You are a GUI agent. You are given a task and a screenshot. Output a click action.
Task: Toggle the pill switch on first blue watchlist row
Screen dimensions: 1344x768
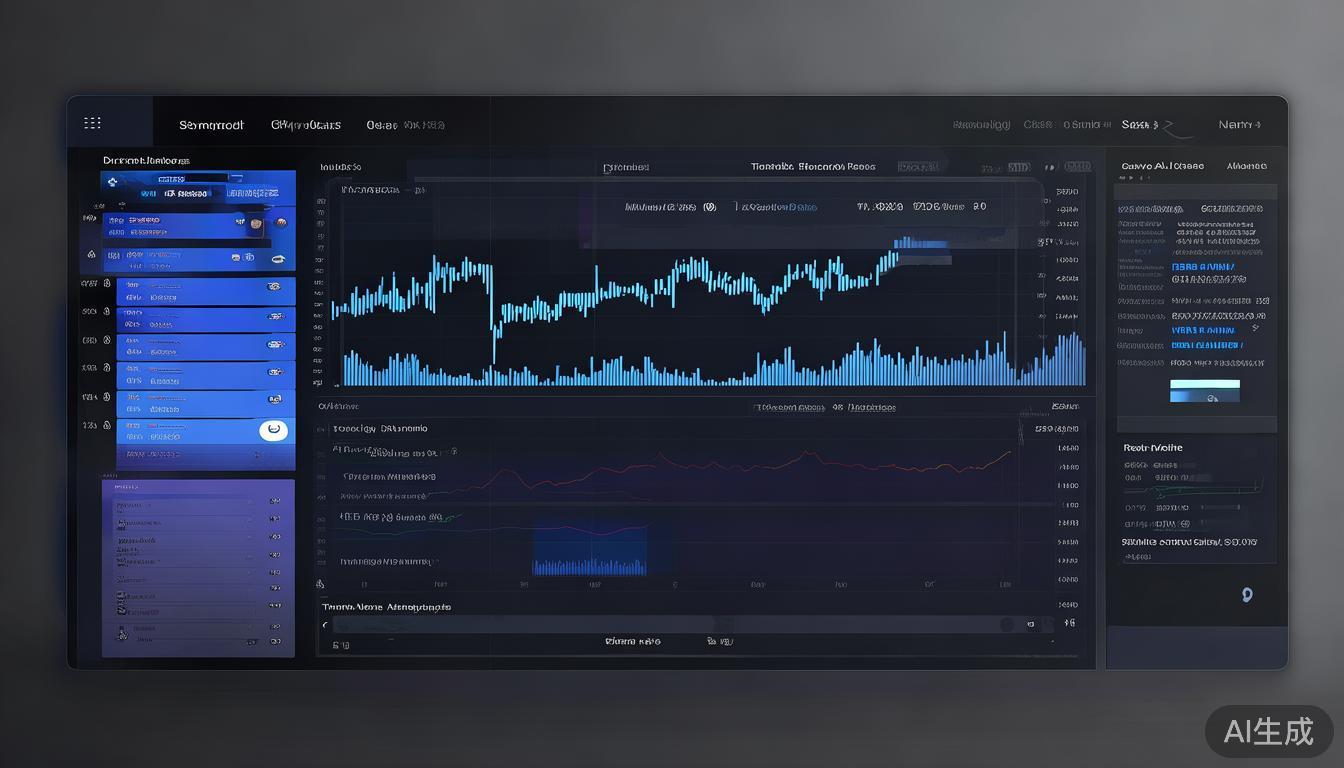tap(273, 287)
